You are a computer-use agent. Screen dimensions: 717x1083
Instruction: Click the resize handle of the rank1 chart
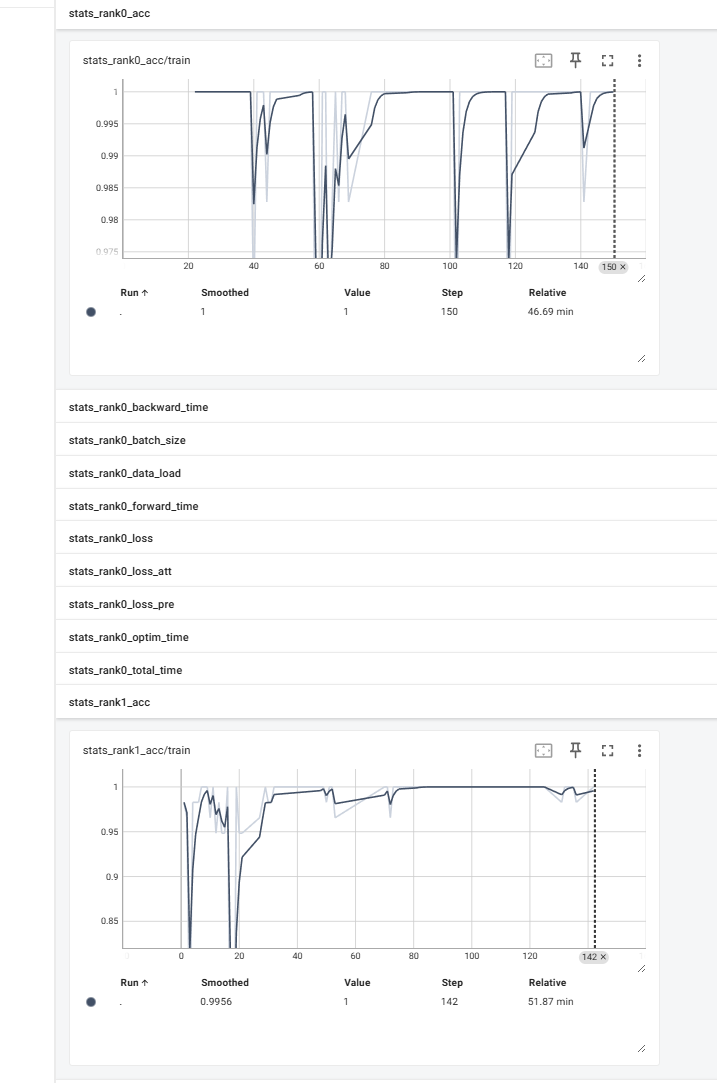641,968
